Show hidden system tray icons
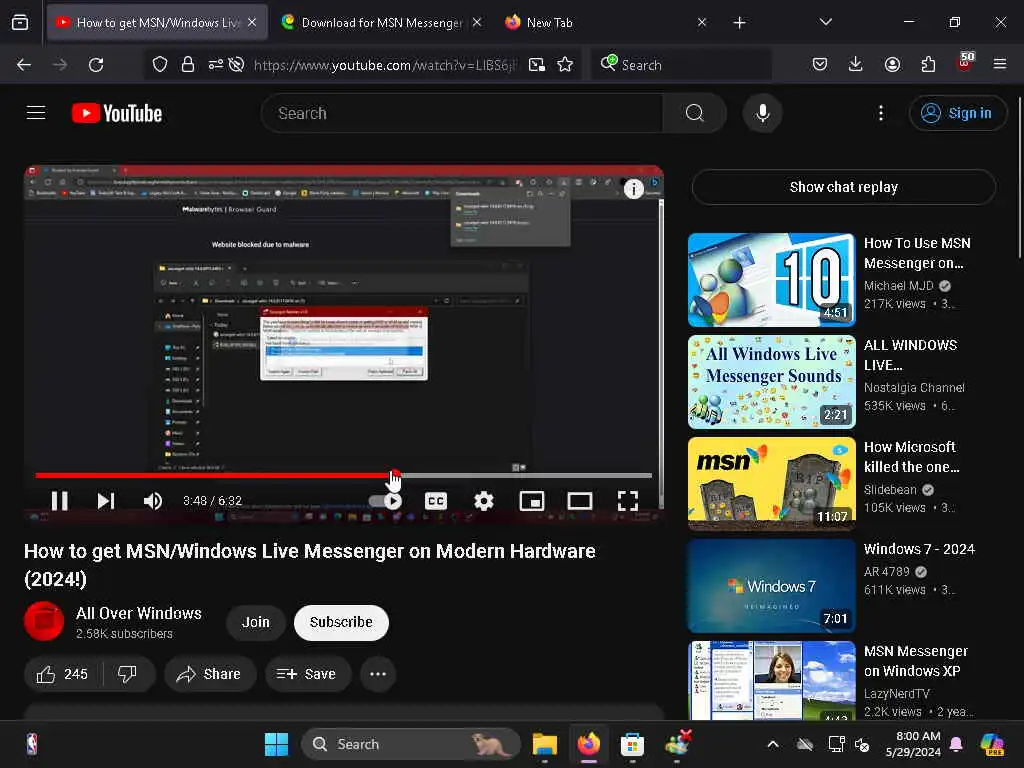The image size is (1024, 768). [x=773, y=744]
